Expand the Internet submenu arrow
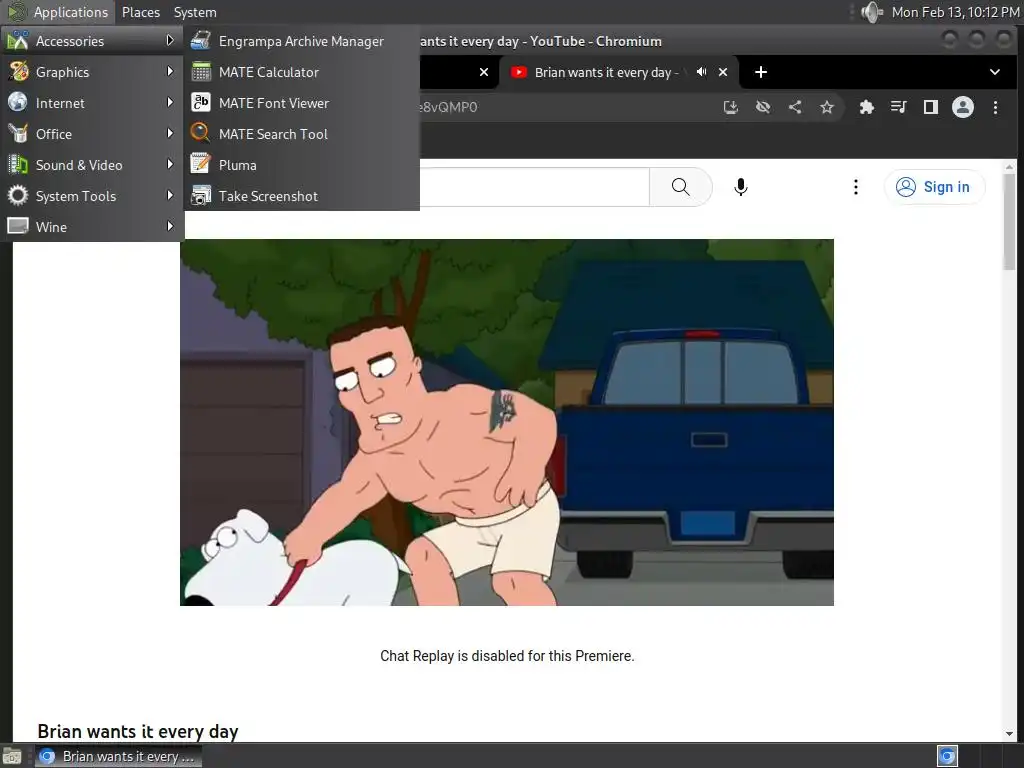The image size is (1024, 768). [x=170, y=103]
